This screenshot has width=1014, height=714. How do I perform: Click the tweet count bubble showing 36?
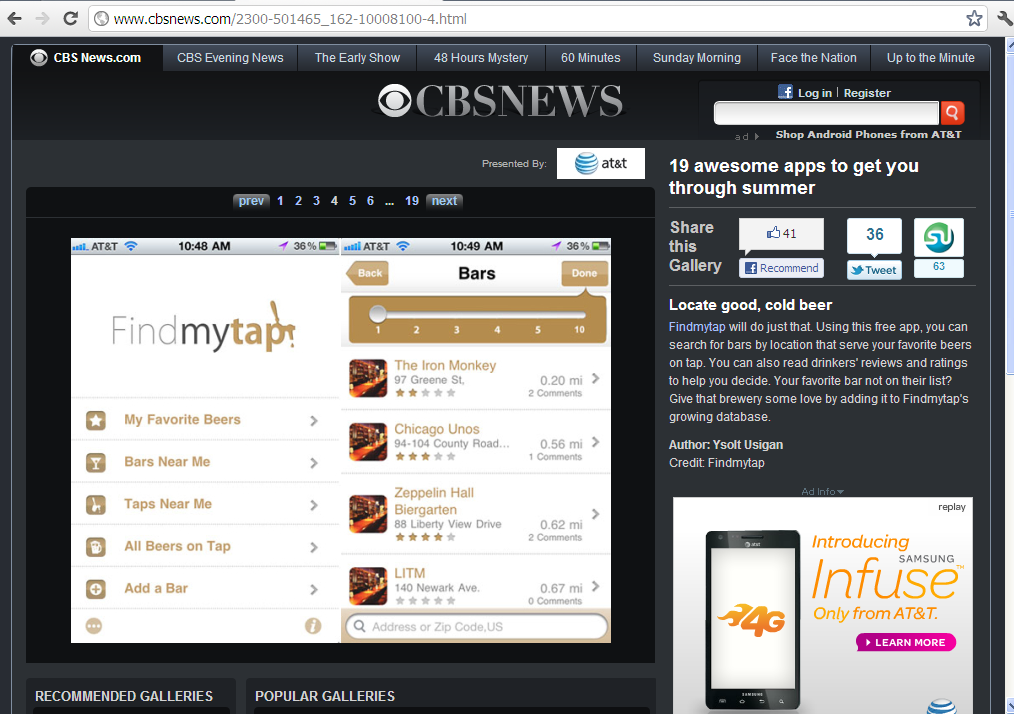pos(874,235)
